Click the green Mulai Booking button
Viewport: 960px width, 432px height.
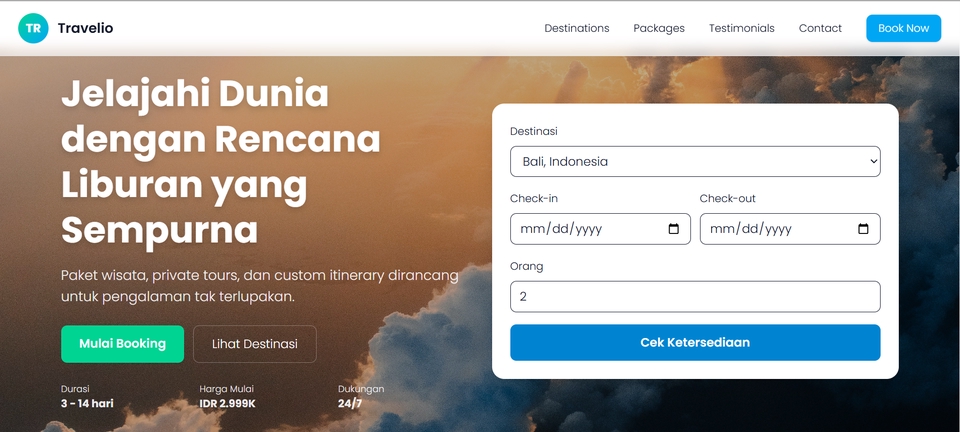tap(122, 344)
